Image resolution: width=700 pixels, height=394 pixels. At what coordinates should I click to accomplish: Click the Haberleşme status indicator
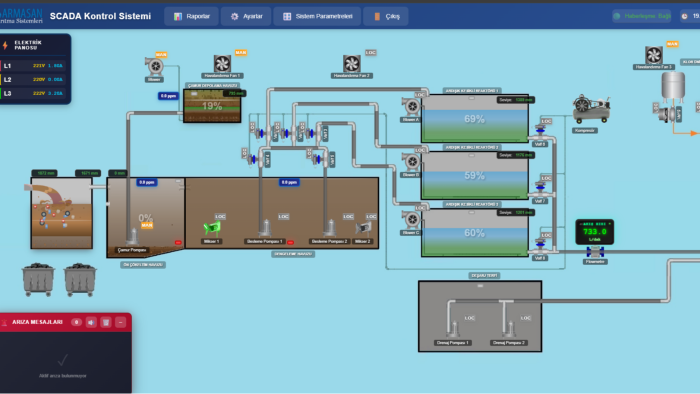click(642, 16)
